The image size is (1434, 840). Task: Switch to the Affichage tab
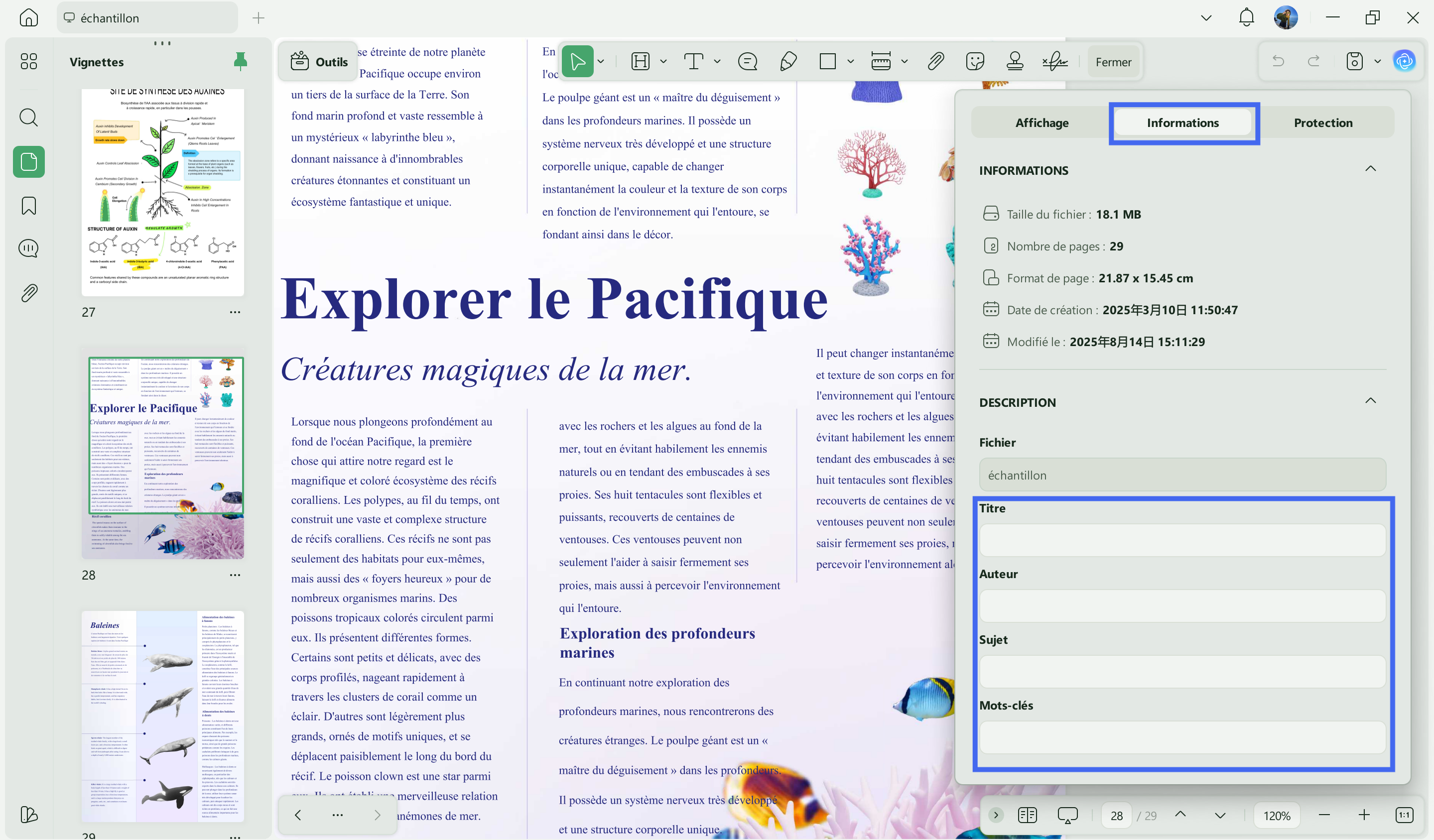[1042, 123]
